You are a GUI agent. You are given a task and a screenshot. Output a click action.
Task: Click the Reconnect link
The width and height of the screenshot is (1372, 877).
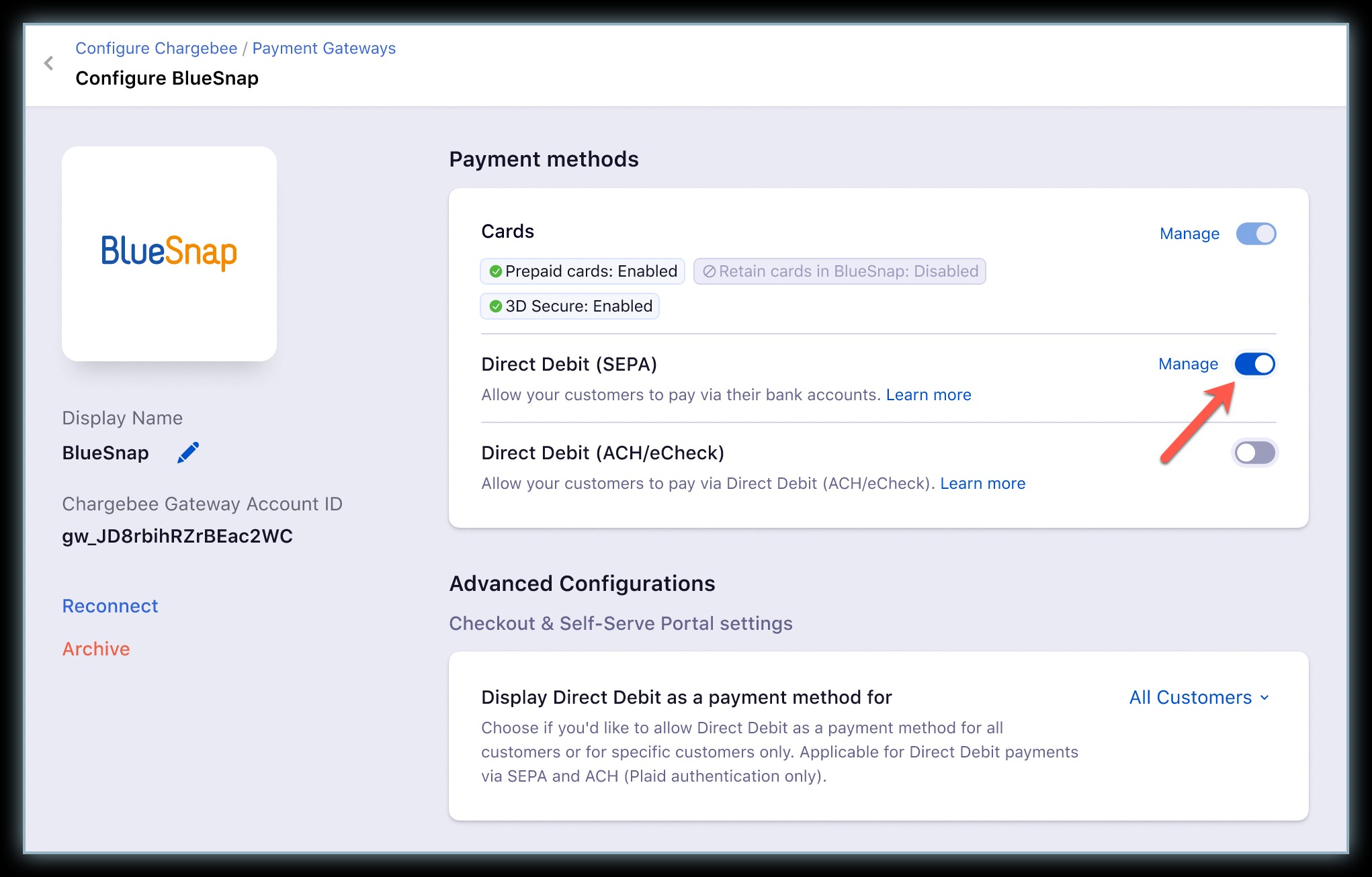click(110, 606)
